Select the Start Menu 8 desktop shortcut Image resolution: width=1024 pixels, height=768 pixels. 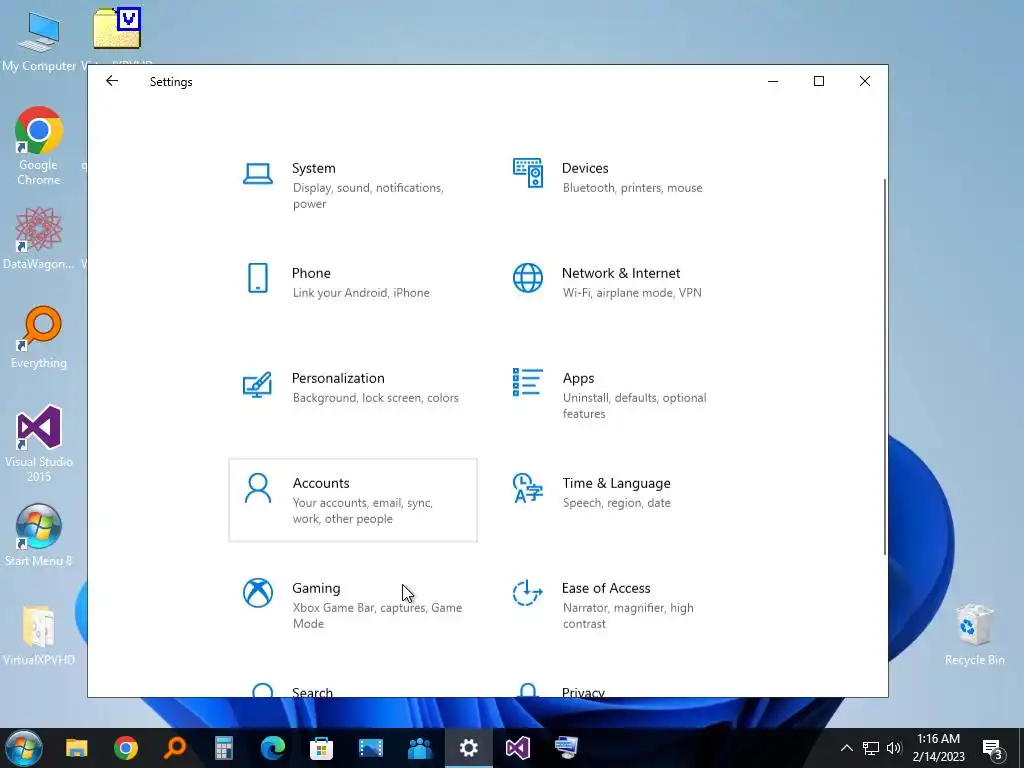click(39, 535)
